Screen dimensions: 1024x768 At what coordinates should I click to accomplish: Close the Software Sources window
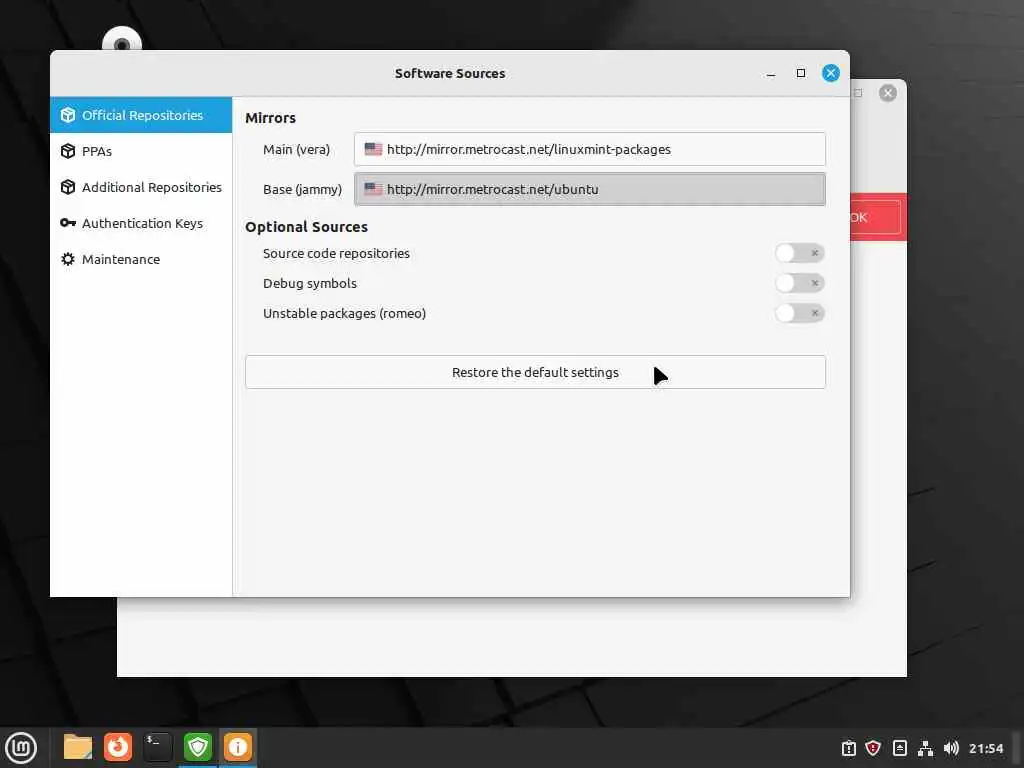(x=831, y=73)
